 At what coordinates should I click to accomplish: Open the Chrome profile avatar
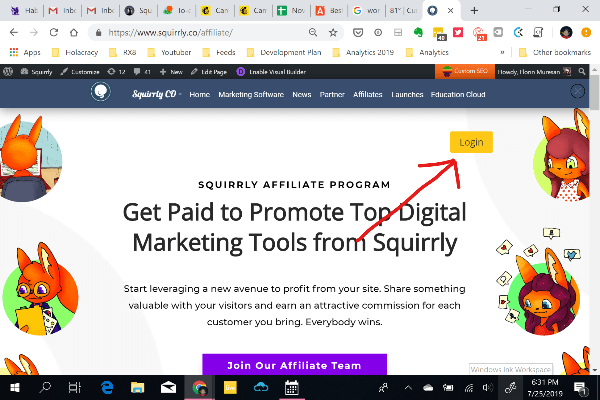[566, 33]
